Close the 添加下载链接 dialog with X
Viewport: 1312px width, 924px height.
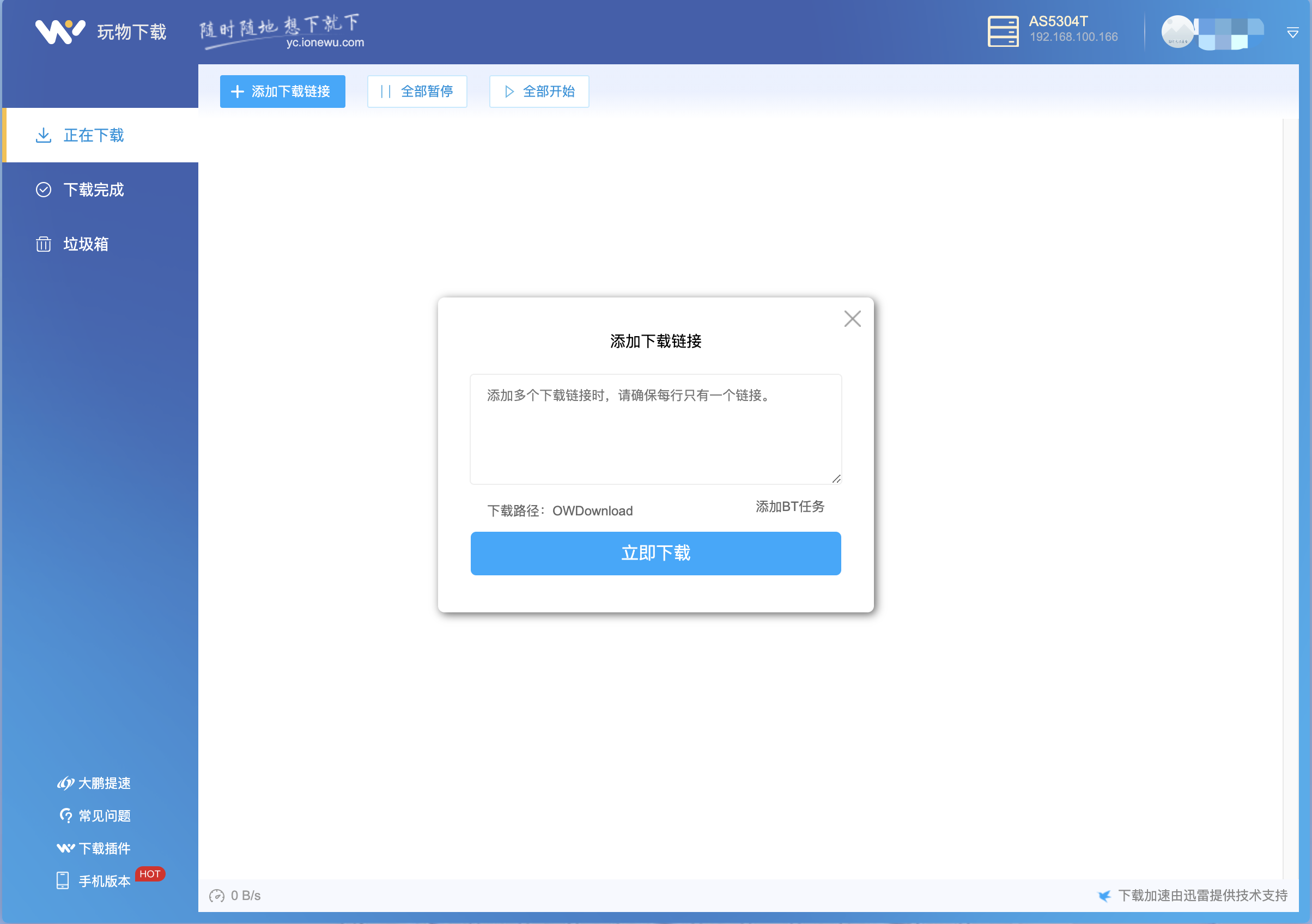(852, 319)
